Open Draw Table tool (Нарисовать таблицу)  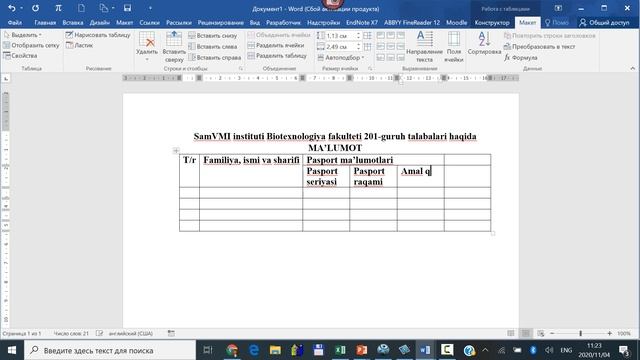[x=98, y=35]
